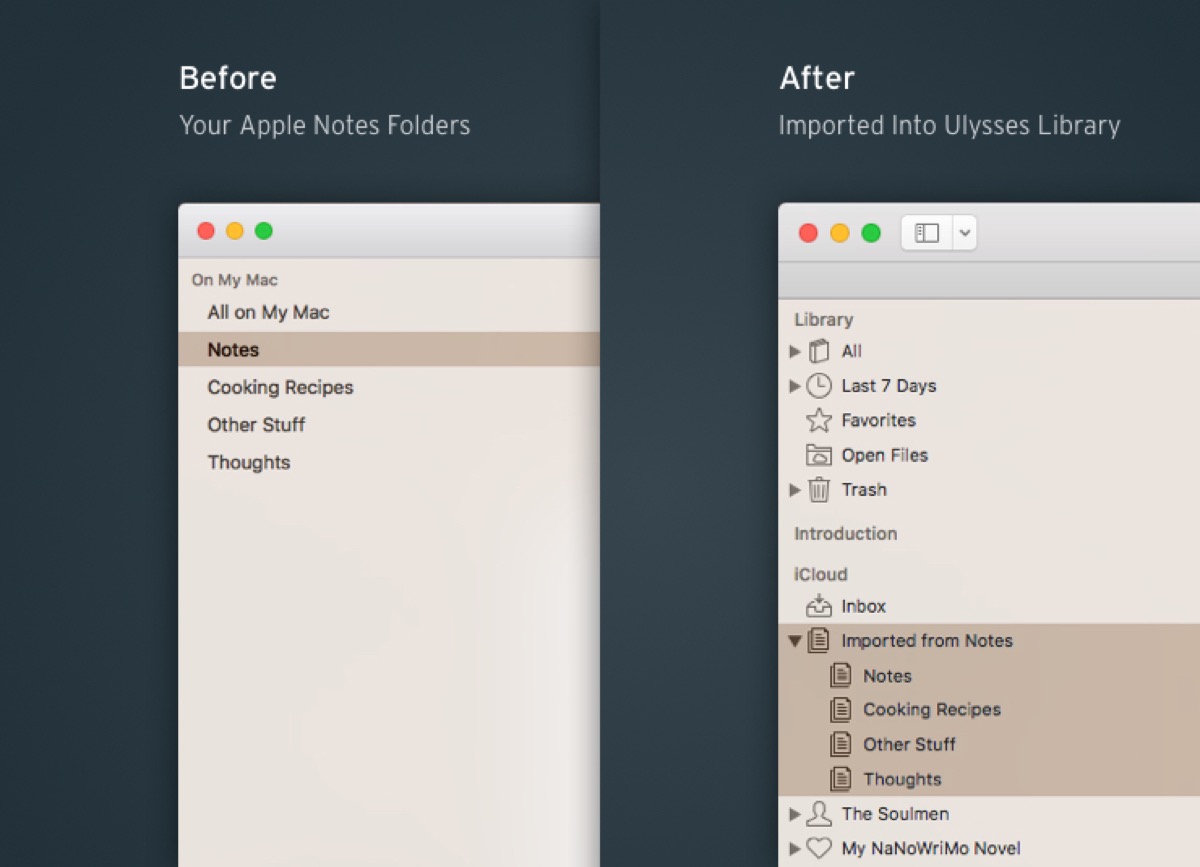Minimize the Ulysses window with yellow button
This screenshot has width=1200, height=867.
click(840, 233)
